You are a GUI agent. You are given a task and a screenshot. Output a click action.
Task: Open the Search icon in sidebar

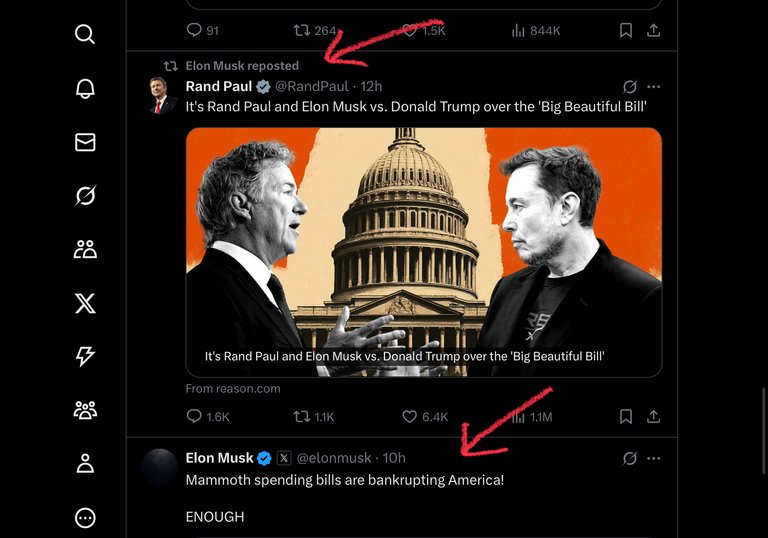coord(85,34)
